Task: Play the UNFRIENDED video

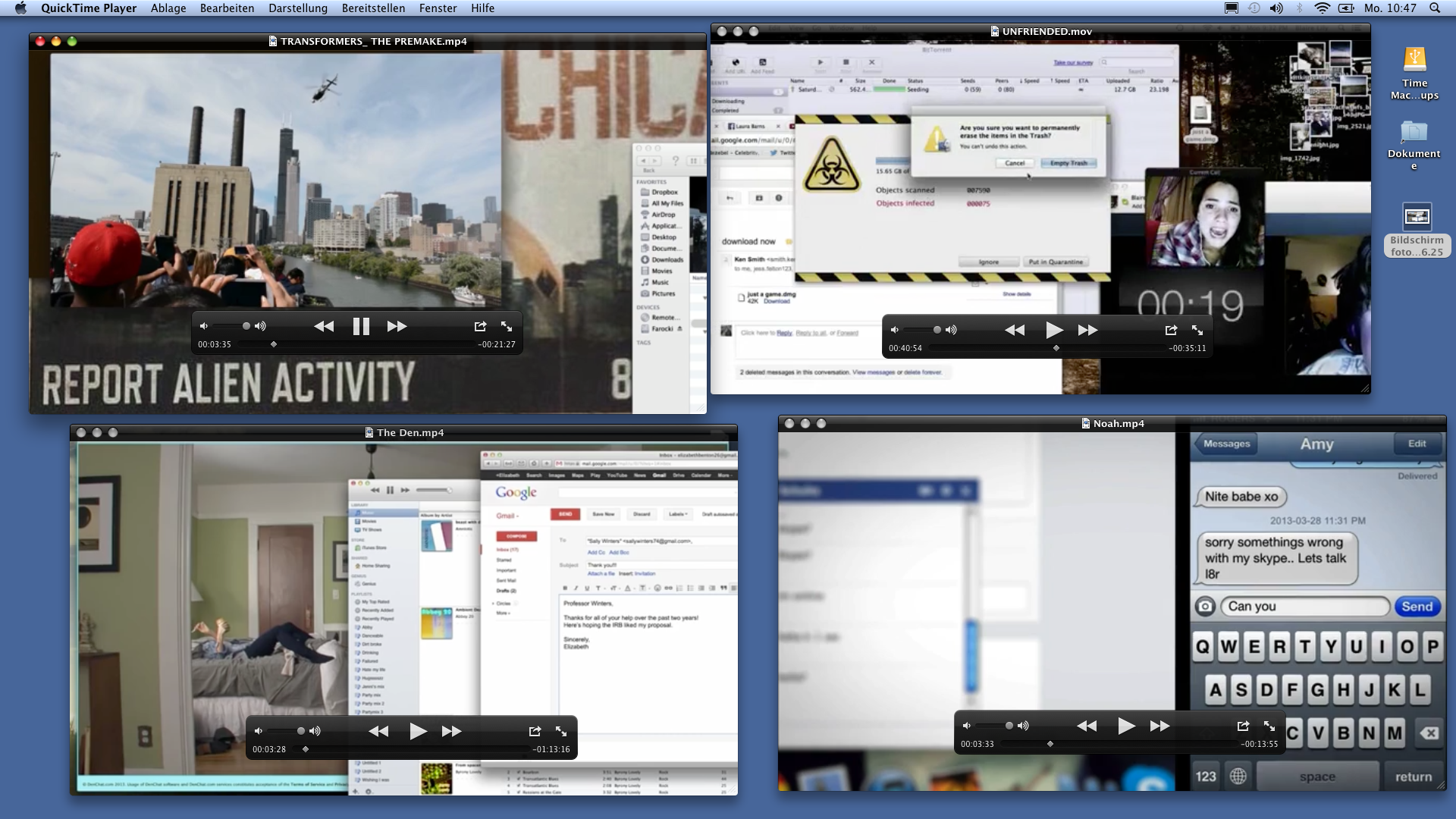Action: coord(1053,330)
